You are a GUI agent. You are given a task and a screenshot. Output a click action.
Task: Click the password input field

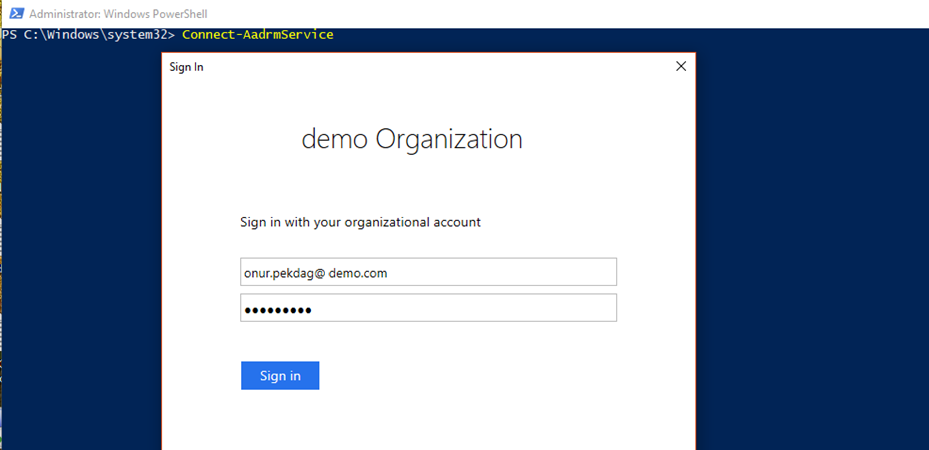tap(428, 308)
